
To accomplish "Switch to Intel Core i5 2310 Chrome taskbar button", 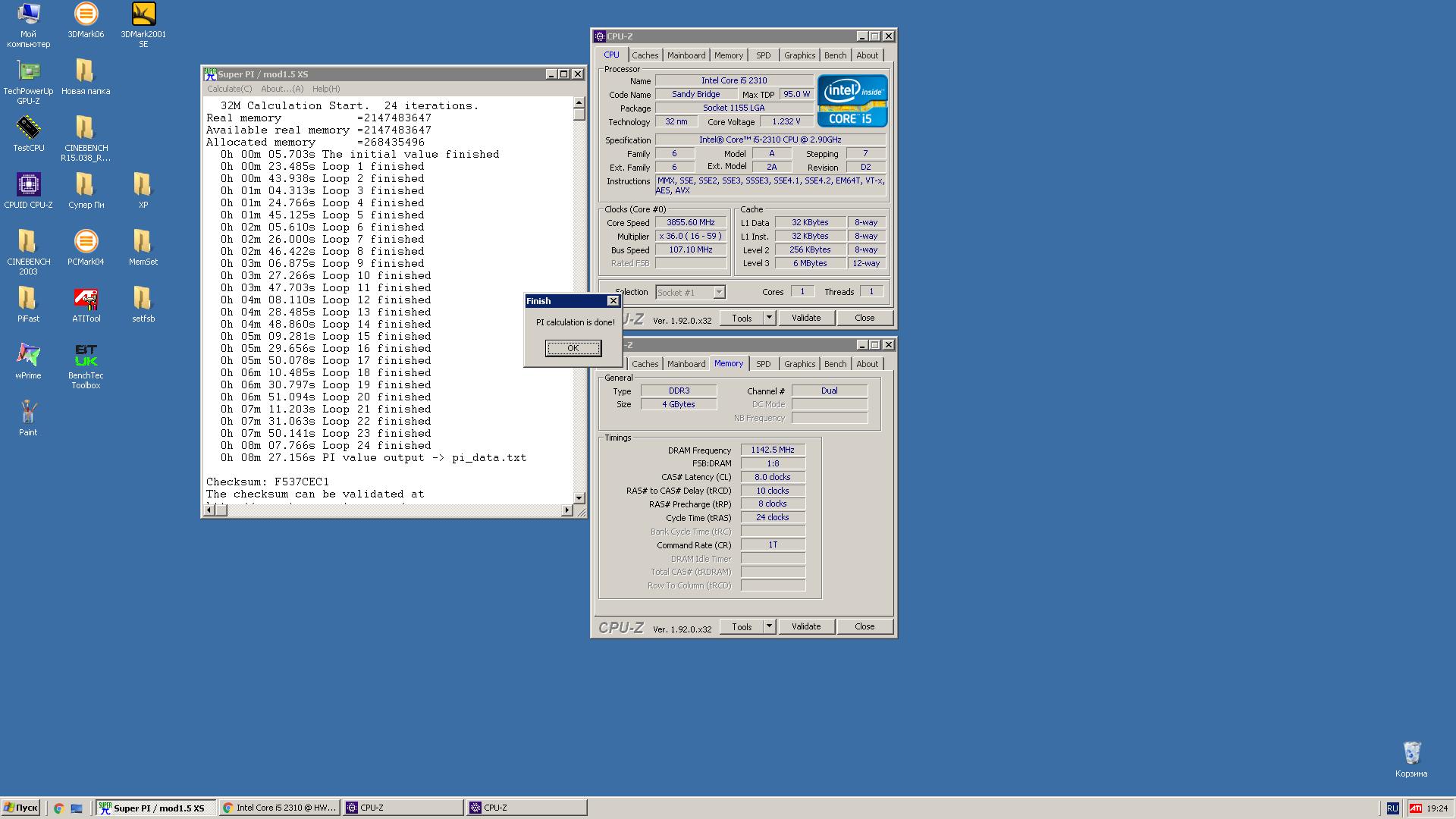I will [x=280, y=808].
